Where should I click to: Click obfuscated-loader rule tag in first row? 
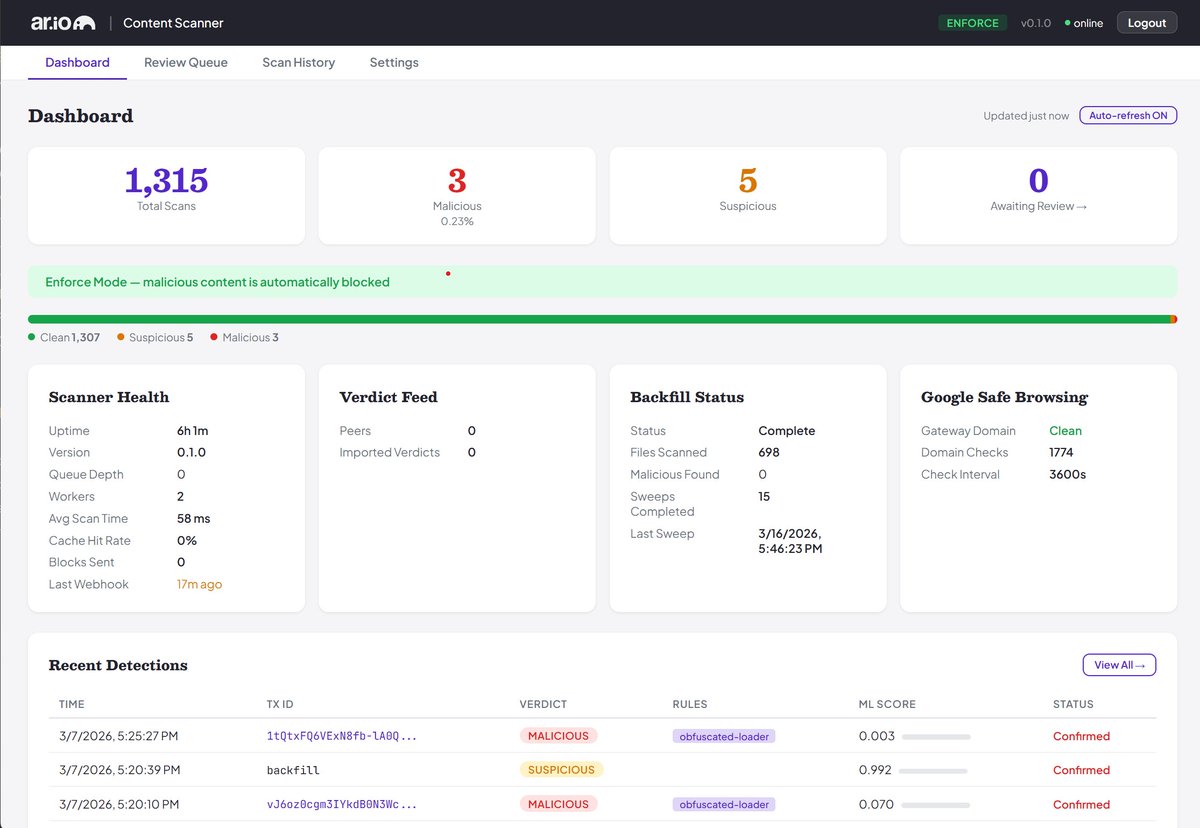(724, 736)
